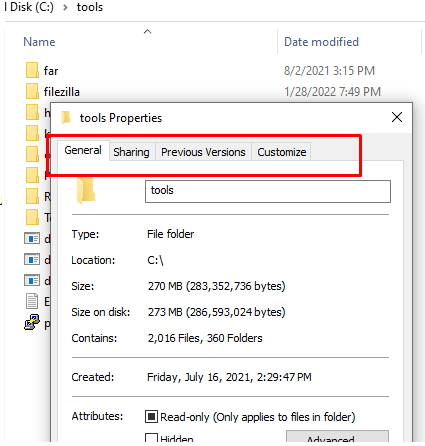Select the far folder name

tap(51, 71)
